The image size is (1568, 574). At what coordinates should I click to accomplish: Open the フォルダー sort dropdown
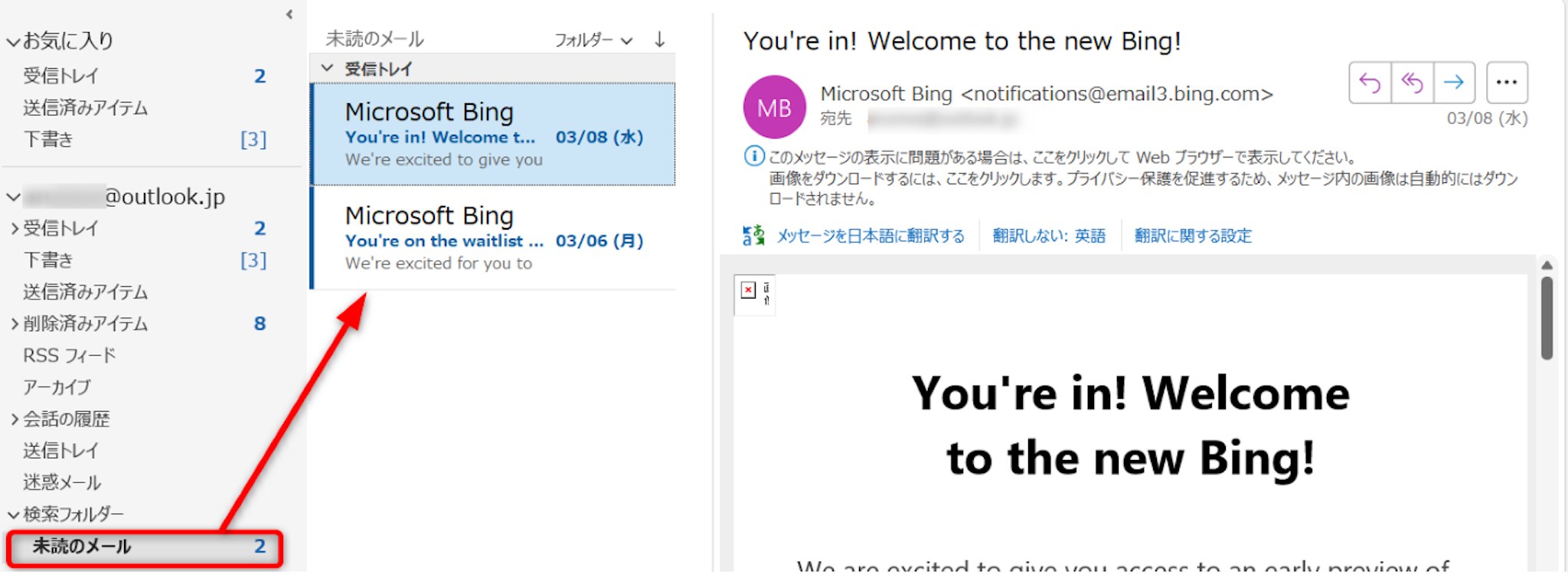pyautogui.click(x=593, y=40)
